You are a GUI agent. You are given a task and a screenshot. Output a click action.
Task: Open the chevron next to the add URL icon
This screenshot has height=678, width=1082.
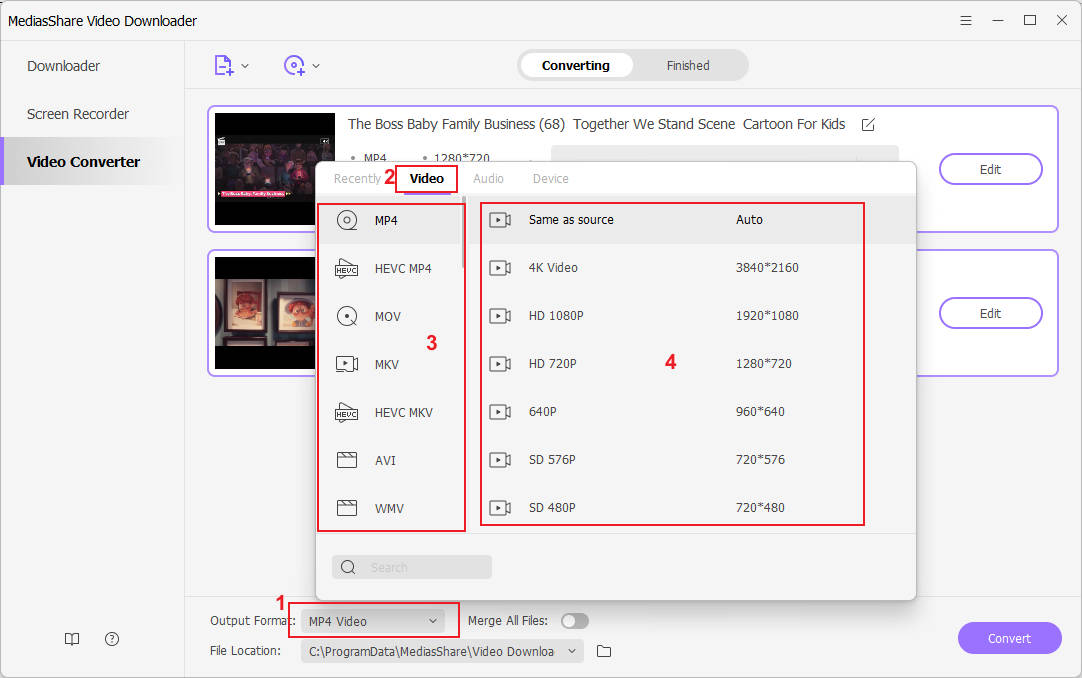pyautogui.click(x=315, y=64)
